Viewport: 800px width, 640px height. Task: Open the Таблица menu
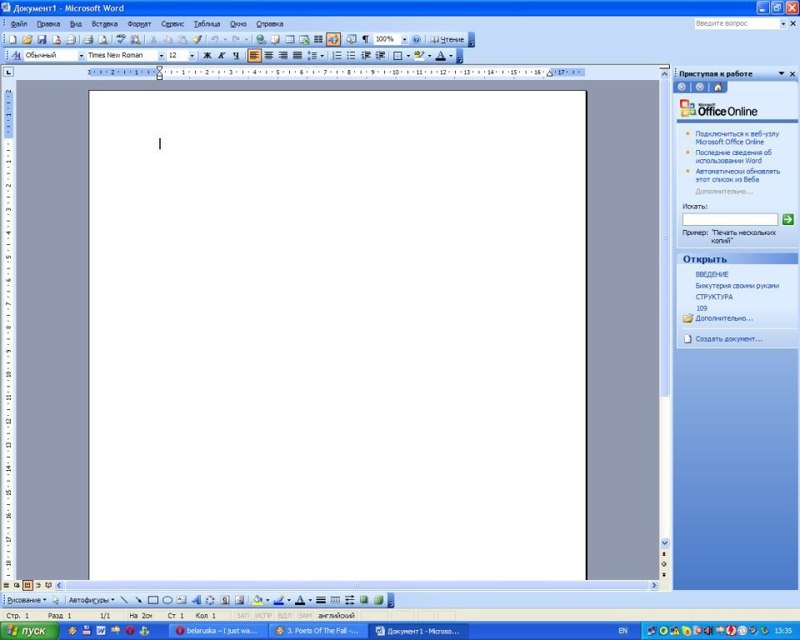point(207,23)
